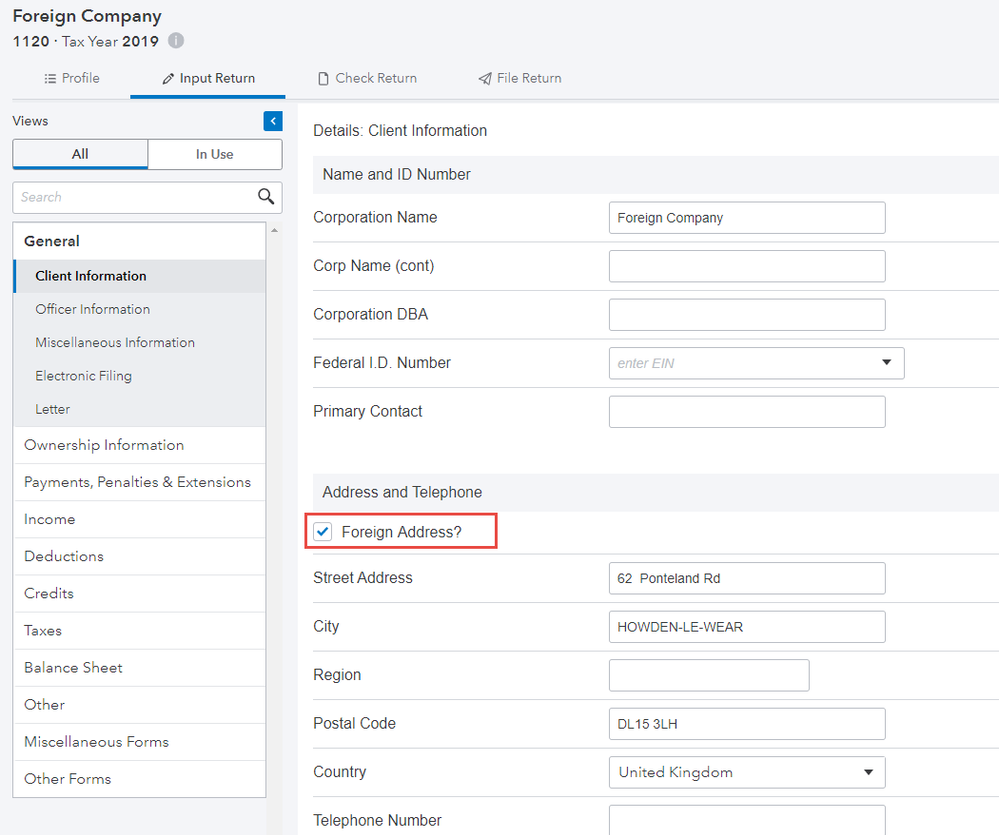
Task: Open the Federal I.D. Number dropdown
Action: pyautogui.click(x=886, y=363)
